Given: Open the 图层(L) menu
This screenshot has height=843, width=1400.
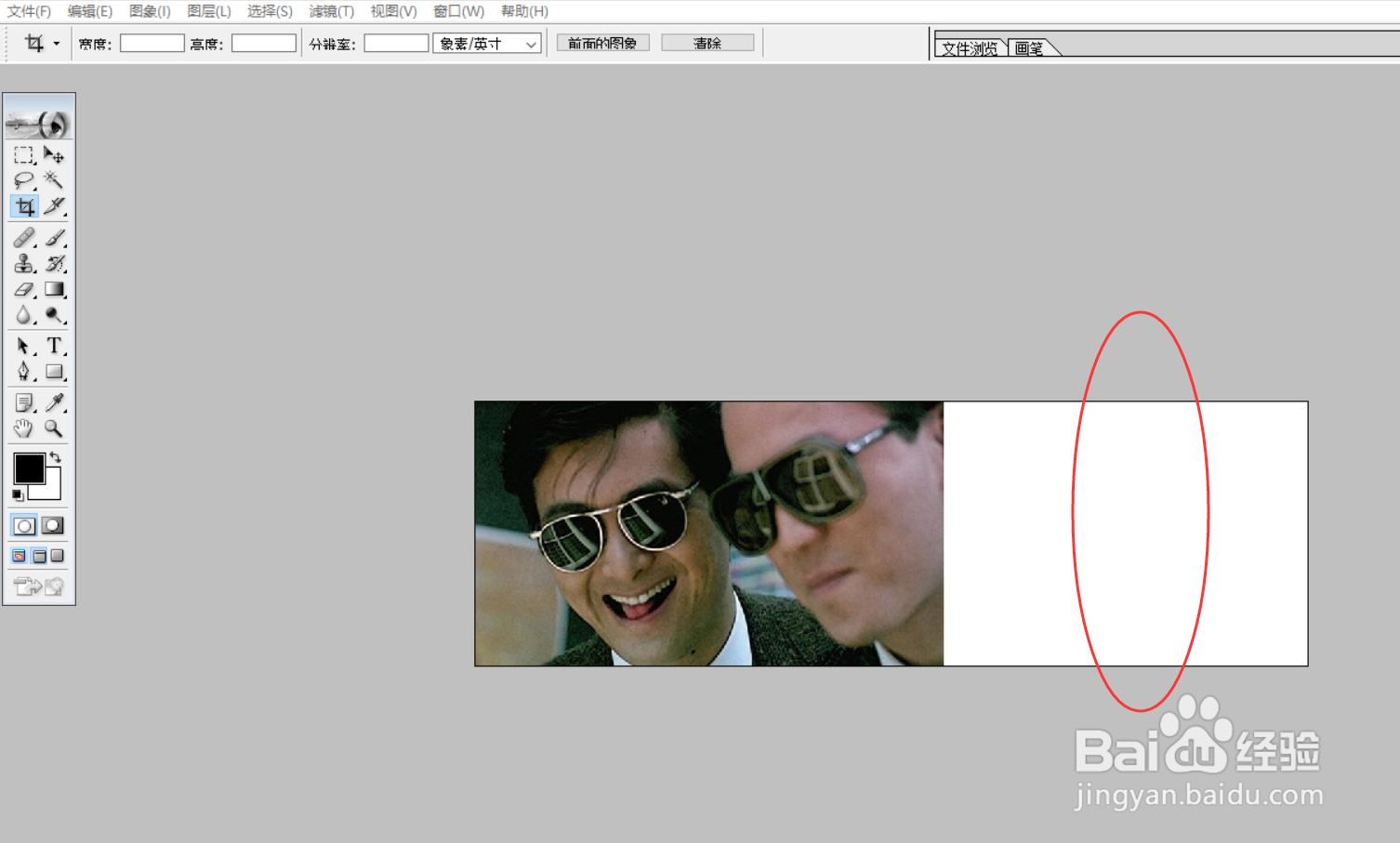Looking at the screenshot, I should (209, 11).
